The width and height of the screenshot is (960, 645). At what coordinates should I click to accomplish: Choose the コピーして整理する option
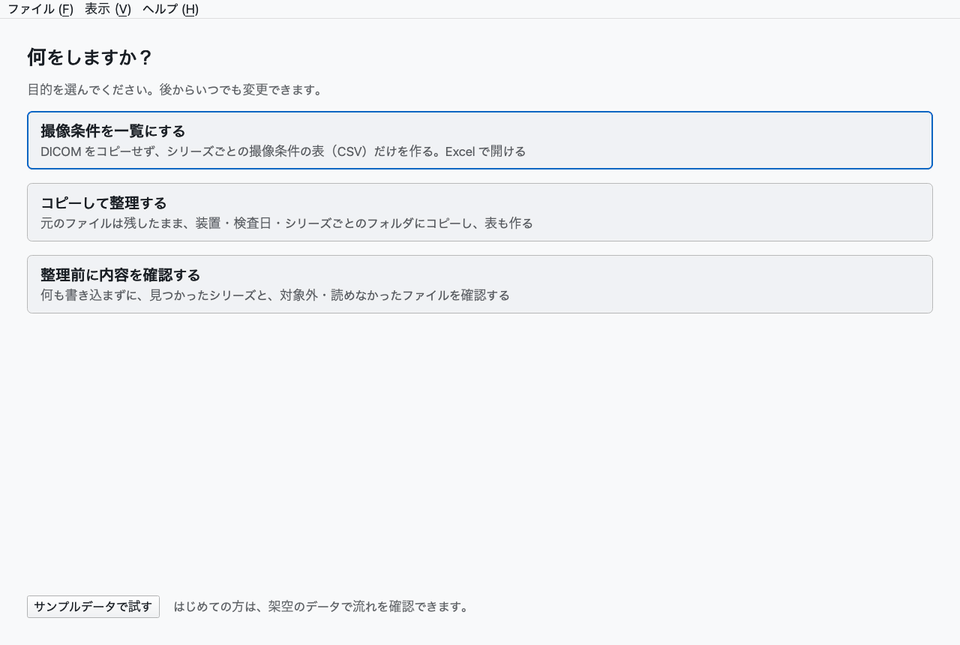tap(479, 212)
